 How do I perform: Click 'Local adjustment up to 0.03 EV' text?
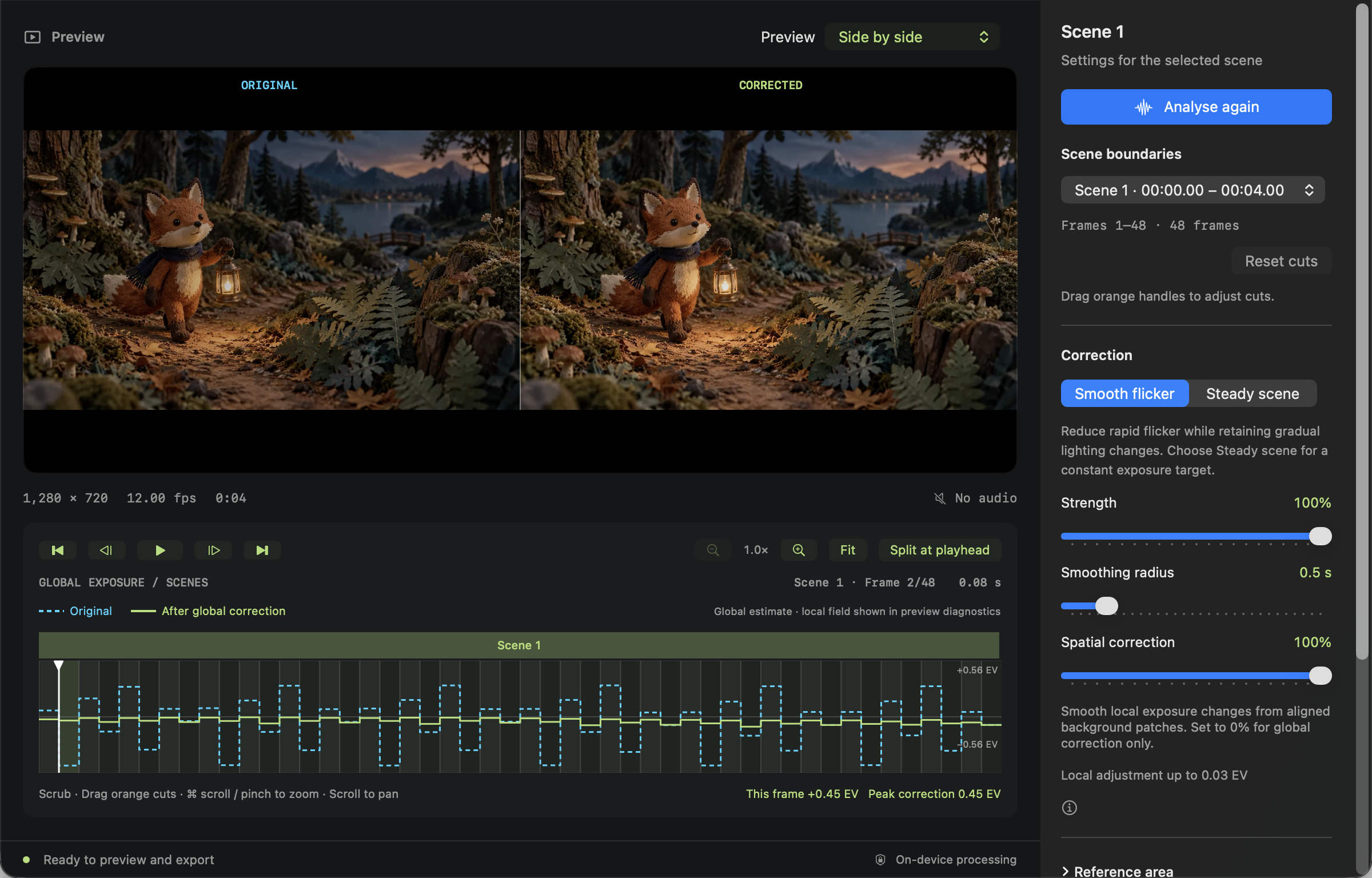[x=1154, y=775]
